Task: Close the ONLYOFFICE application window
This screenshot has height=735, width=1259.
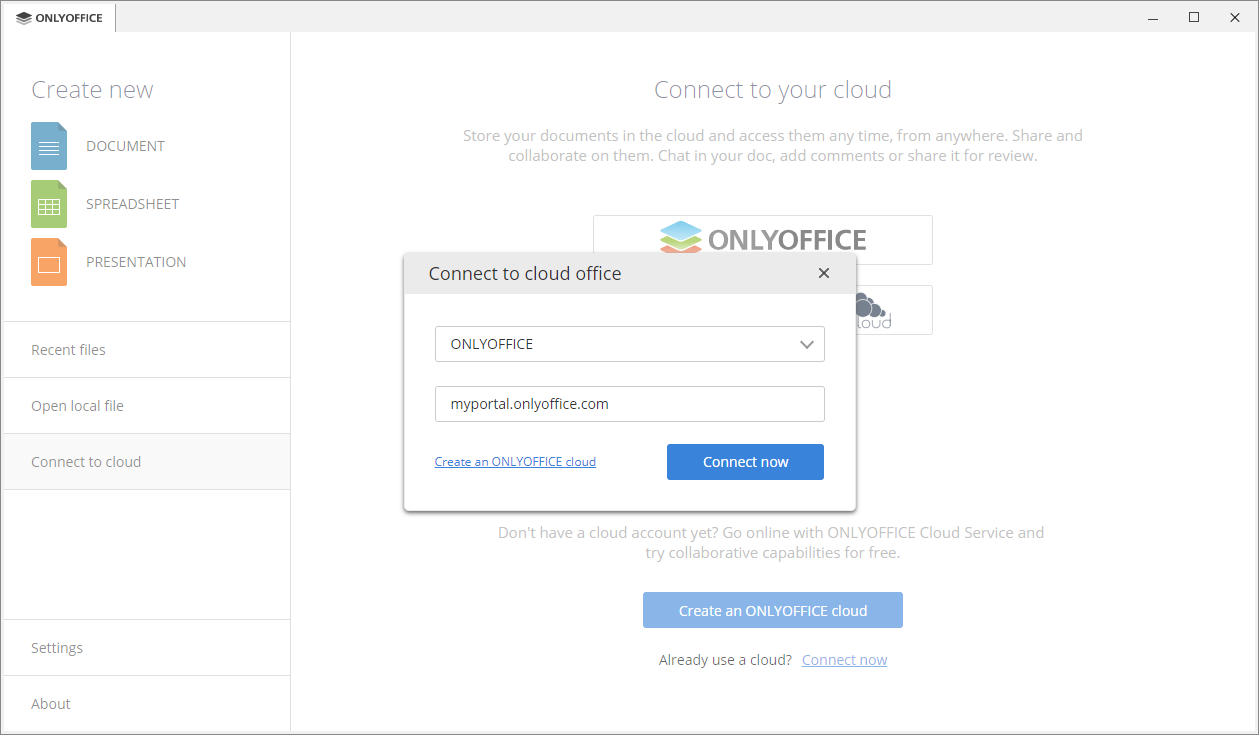Action: (1235, 17)
